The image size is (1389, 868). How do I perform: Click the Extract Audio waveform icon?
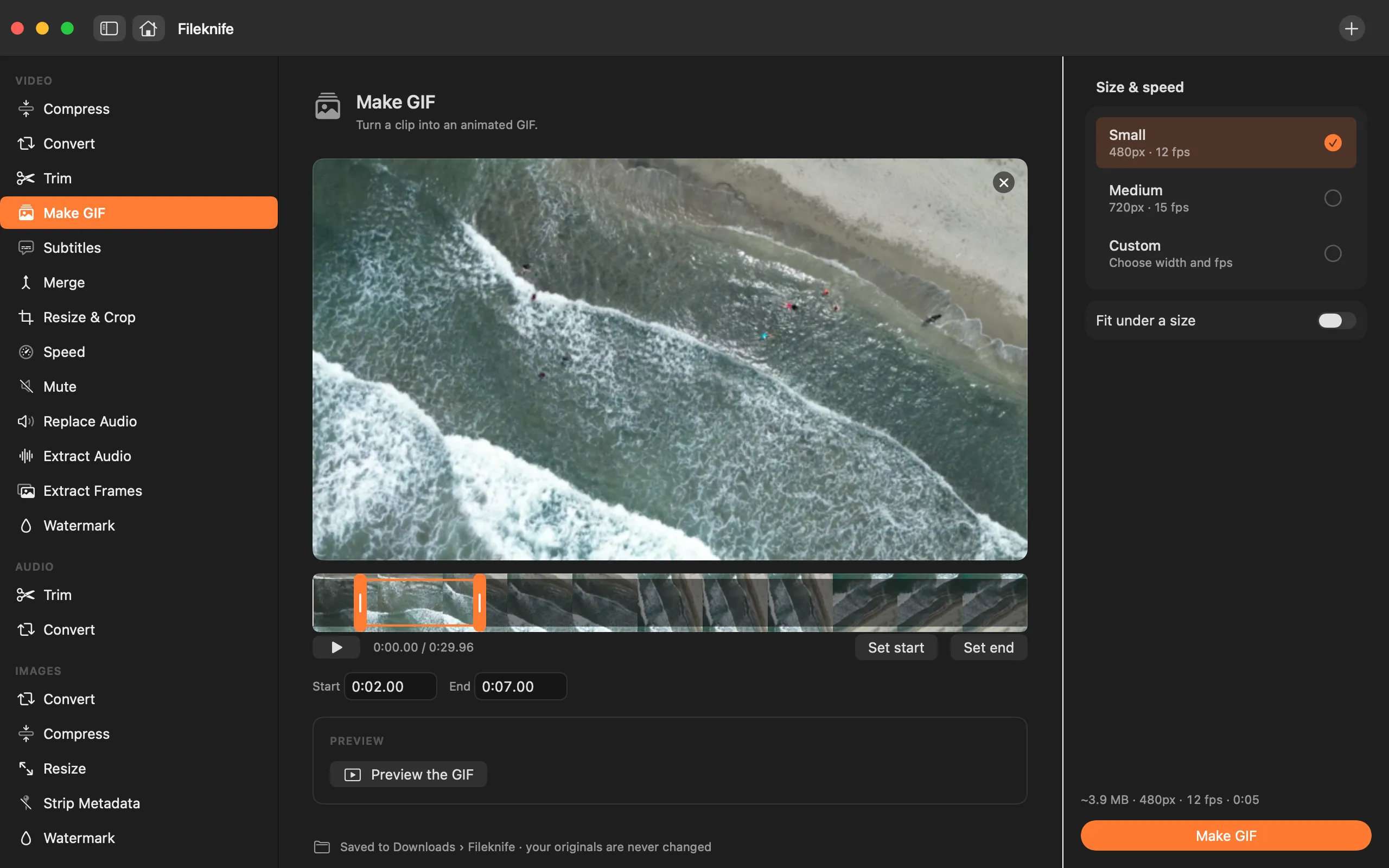point(26,456)
